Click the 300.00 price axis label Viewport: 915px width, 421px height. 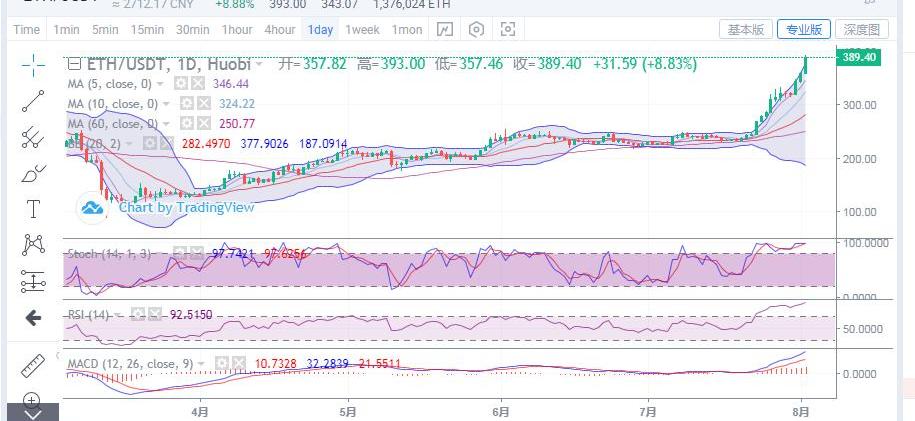click(x=859, y=105)
